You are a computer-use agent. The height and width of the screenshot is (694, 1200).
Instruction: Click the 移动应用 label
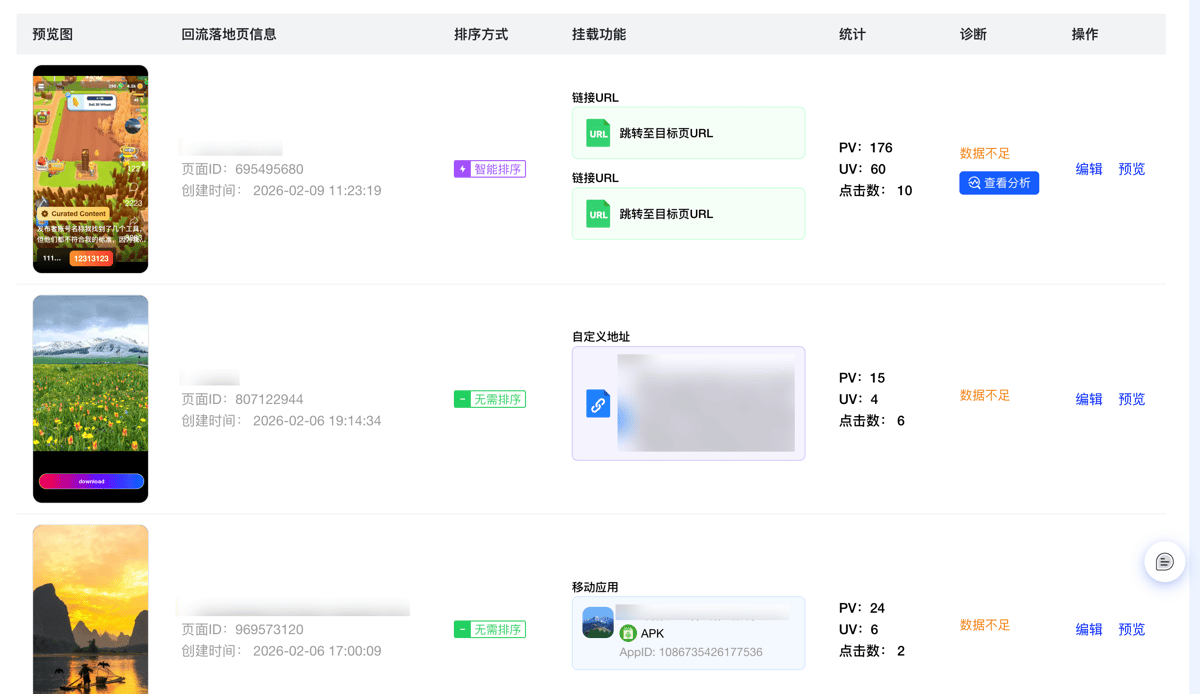pos(595,586)
